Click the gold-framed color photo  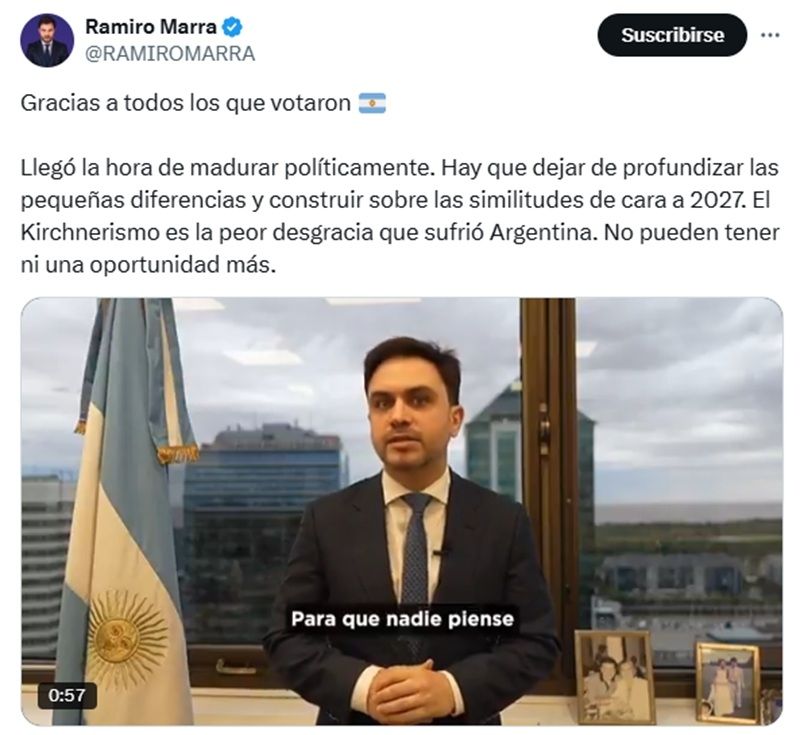pyautogui.click(x=728, y=683)
